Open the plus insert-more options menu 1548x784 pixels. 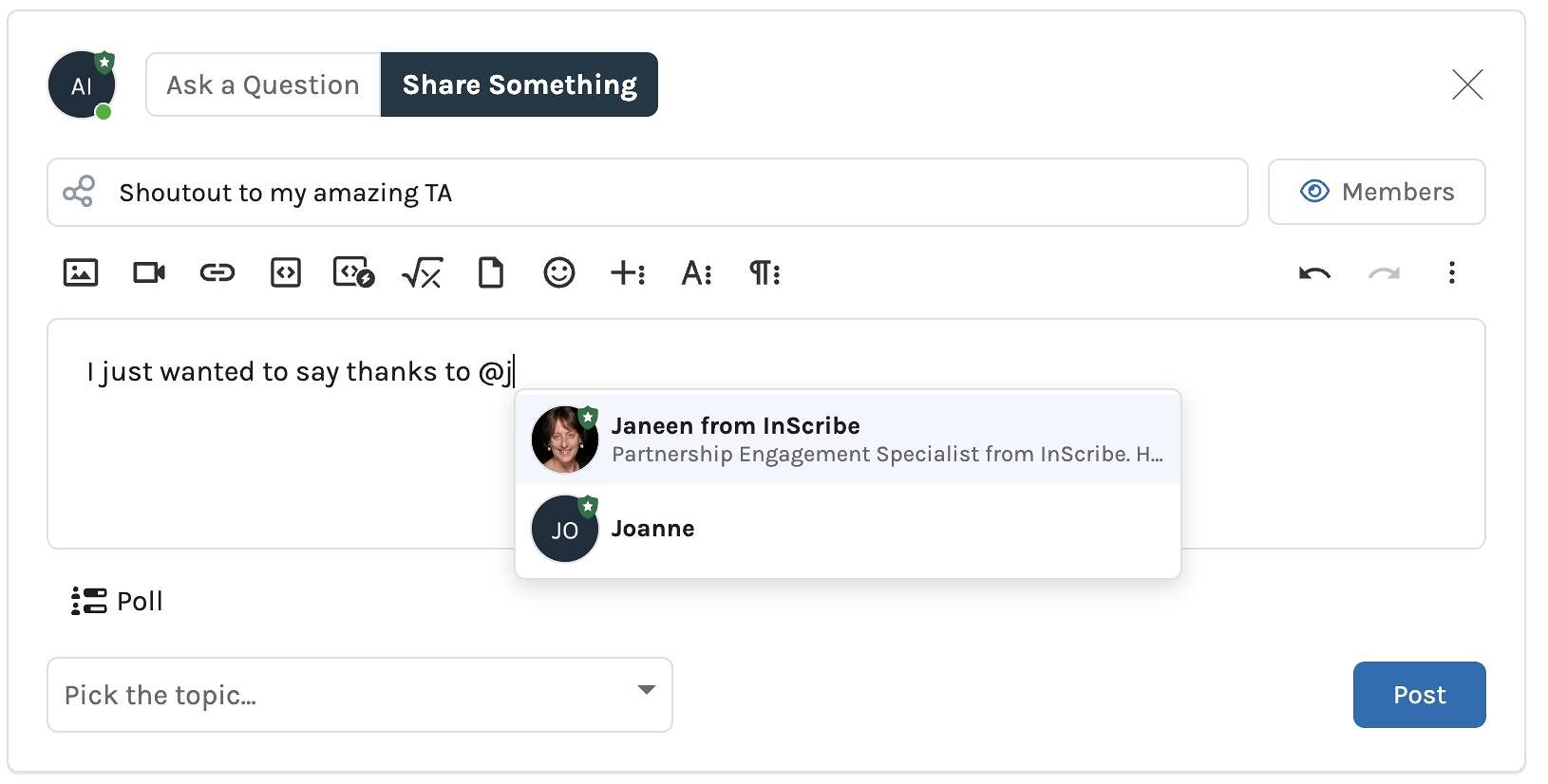pyautogui.click(x=628, y=273)
